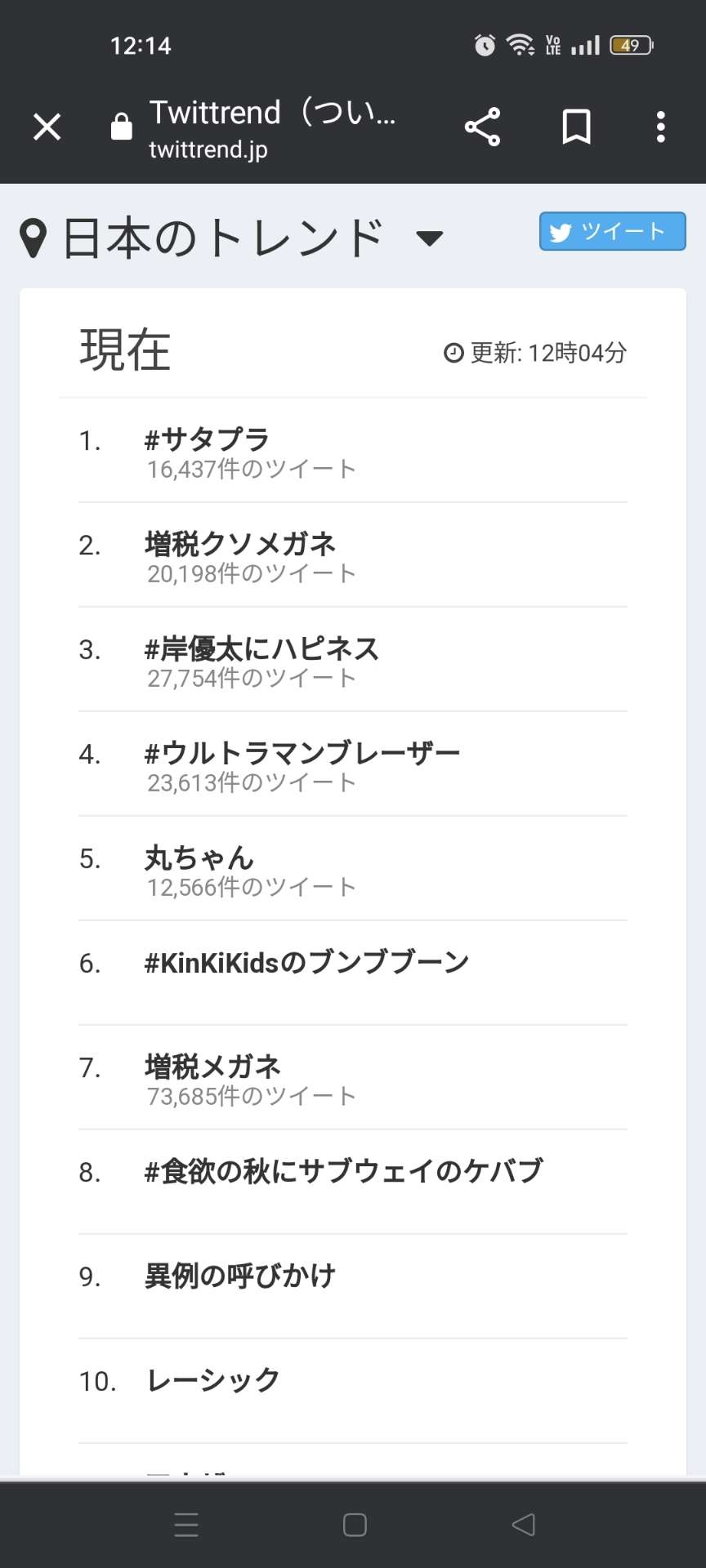Screen dimensions: 706x1568
Task: Open trend #KinKiKidsのブンブブーン
Action: pyautogui.click(x=306, y=963)
